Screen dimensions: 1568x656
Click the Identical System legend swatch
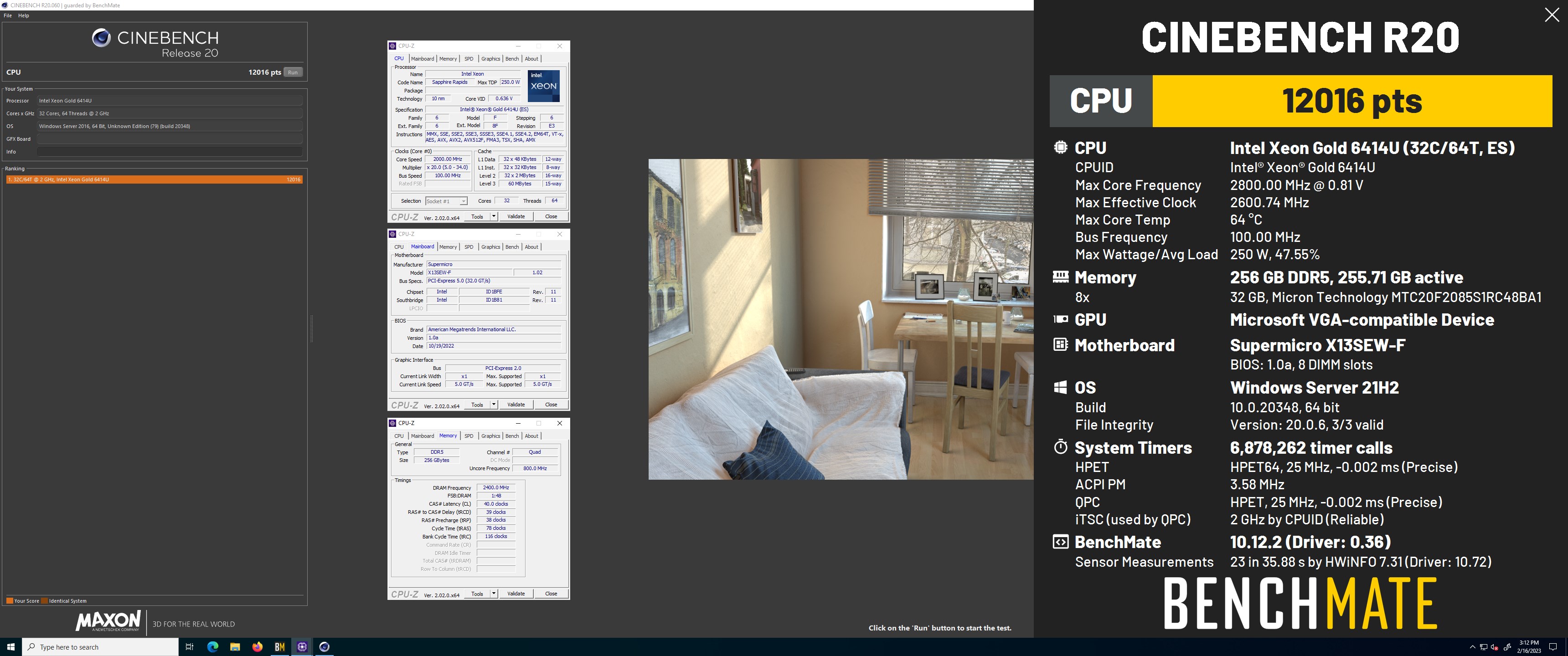44,600
